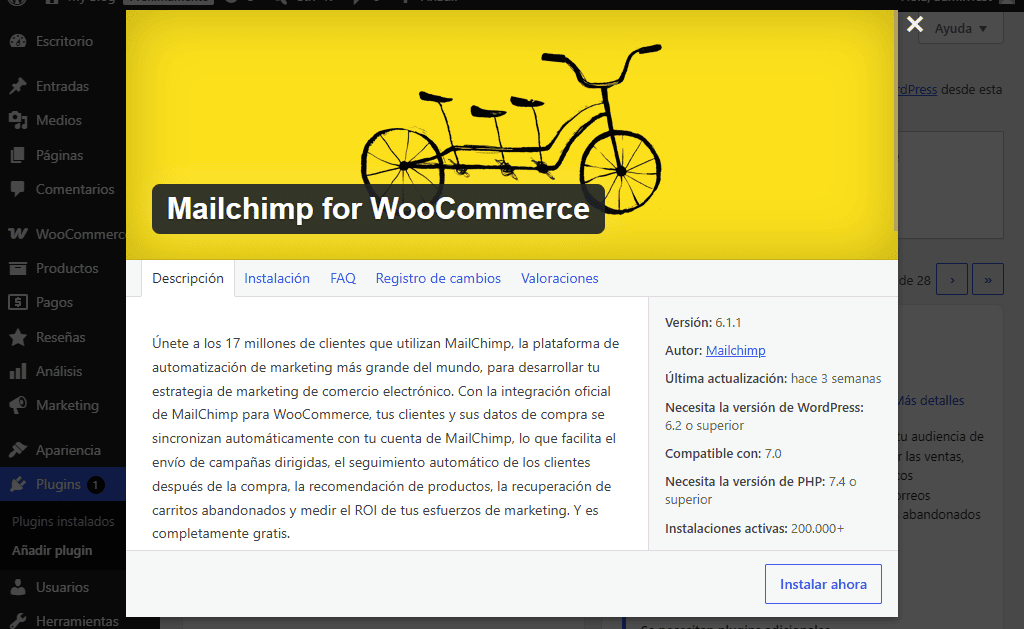Screen dimensions: 1024x629
Task: Click the Compatible con: 7.0 text
Action: tap(723, 454)
